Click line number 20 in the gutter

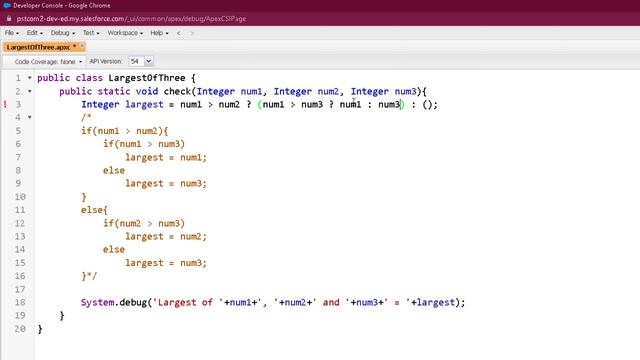pyautogui.click(x=20, y=329)
